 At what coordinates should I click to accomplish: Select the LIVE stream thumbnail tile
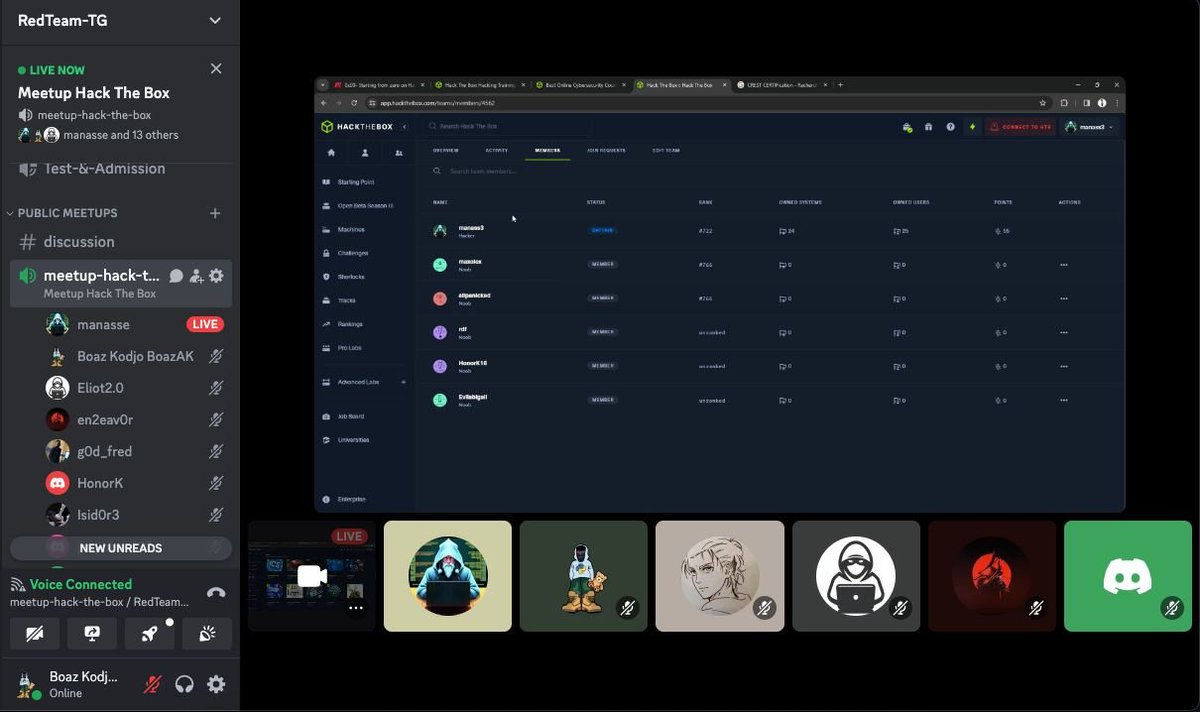pyautogui.click(x=312, y=576)
